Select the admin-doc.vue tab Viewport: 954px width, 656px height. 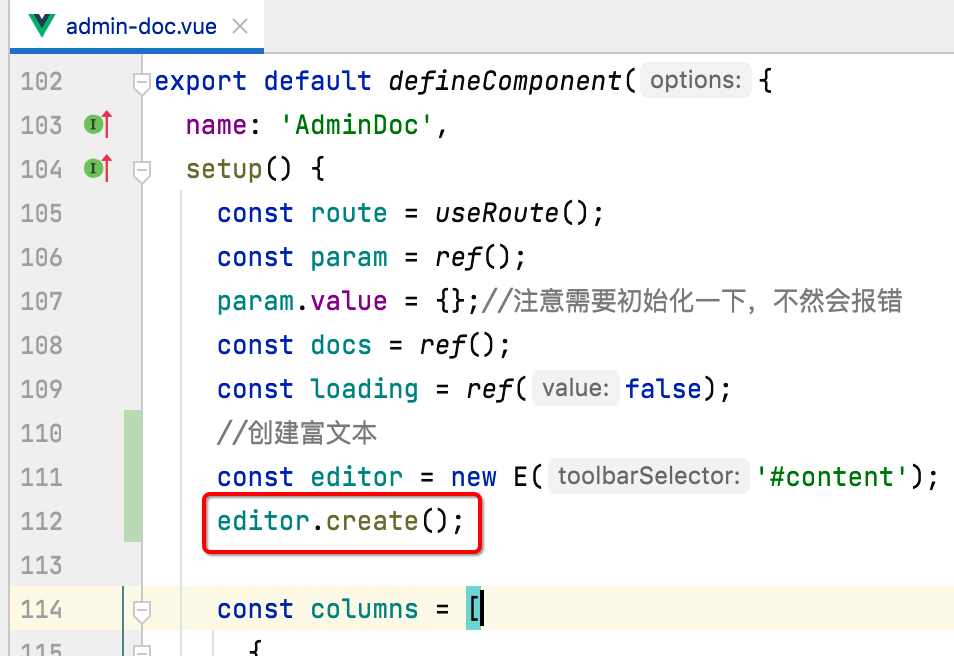tap(140, 26)
